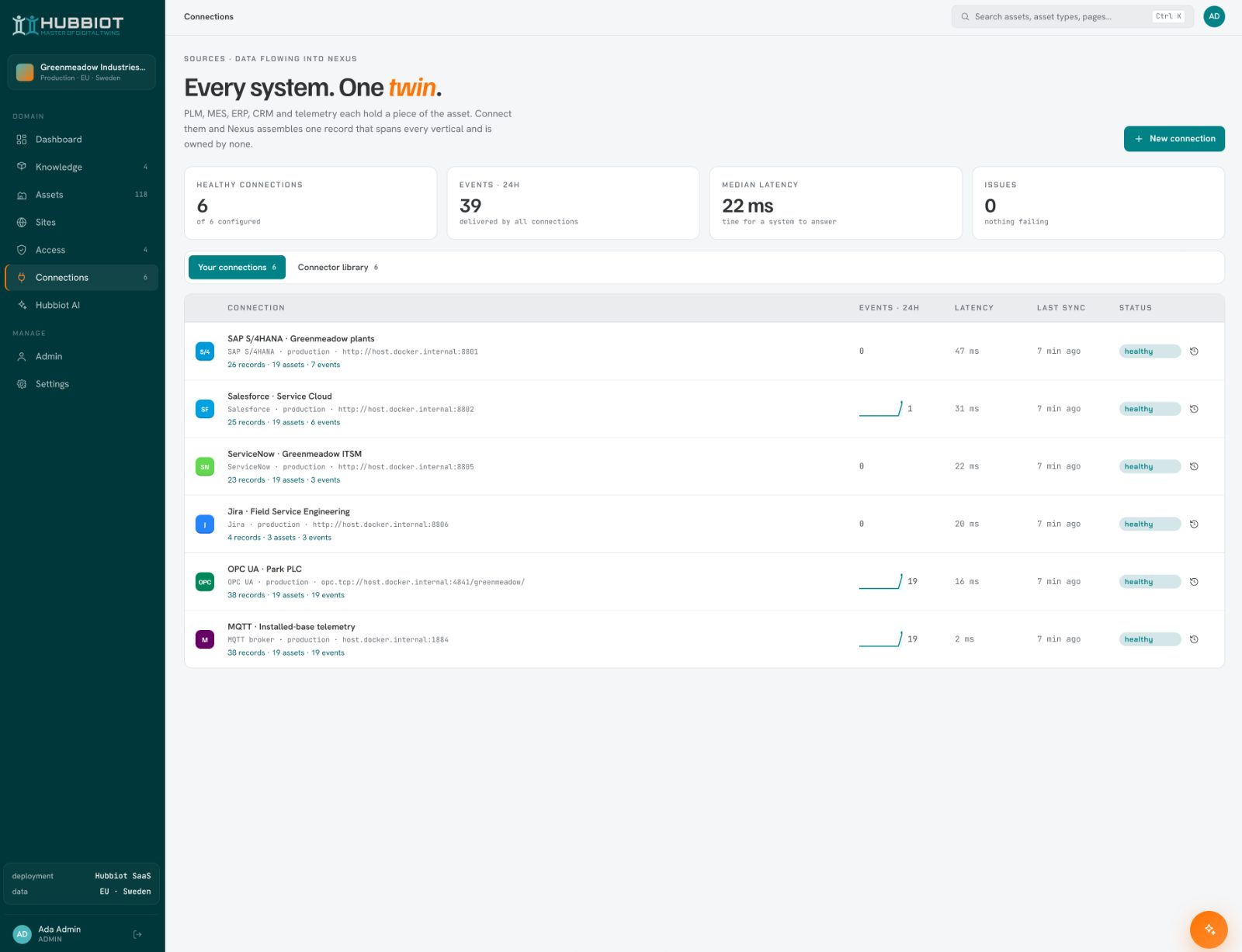Click the S/4 connector badge icon
Image resolution: width=1242 pixels, height=952 pixels.
(205, 351)
